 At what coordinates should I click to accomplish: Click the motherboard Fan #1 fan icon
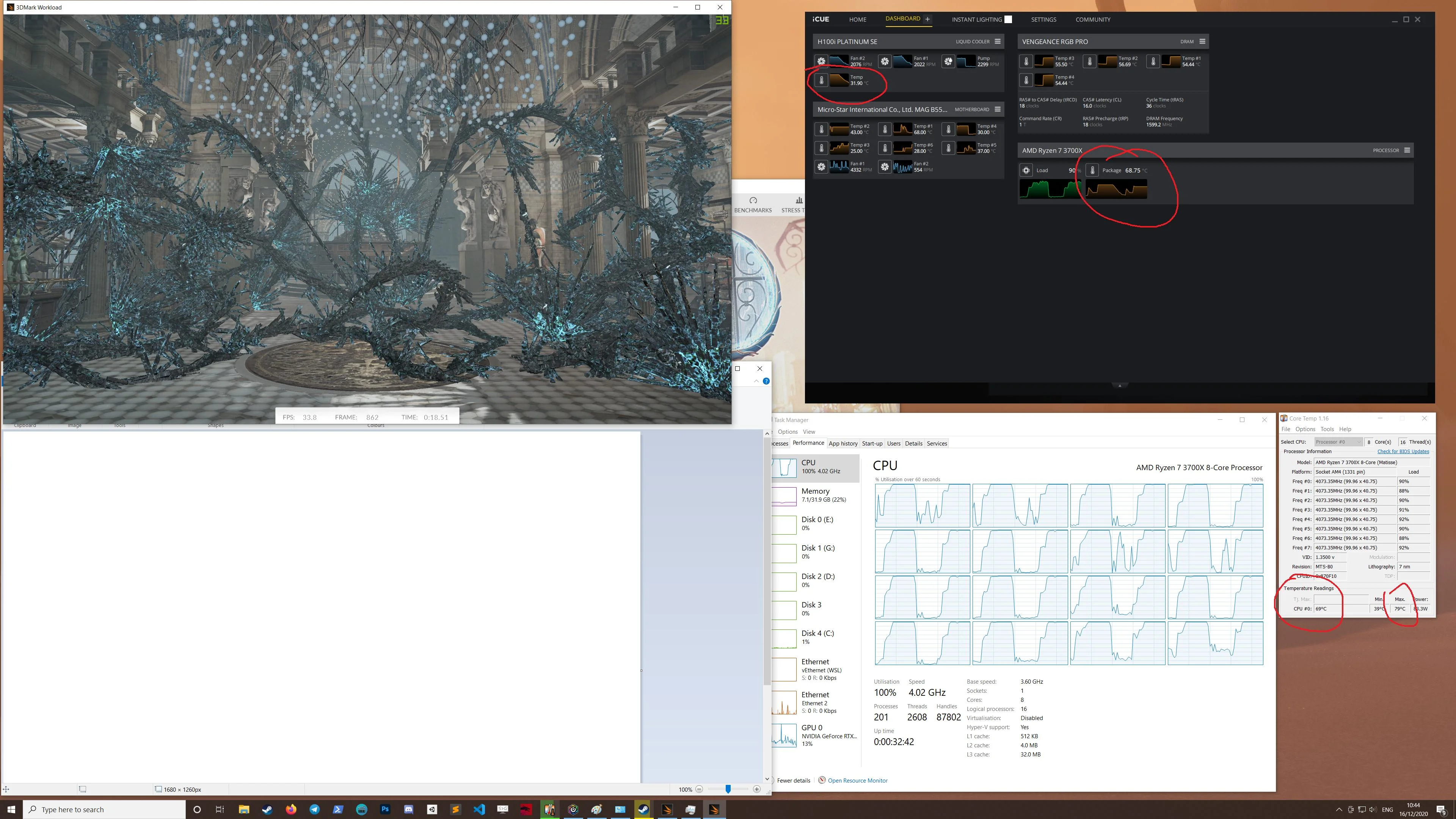[821, 167]
